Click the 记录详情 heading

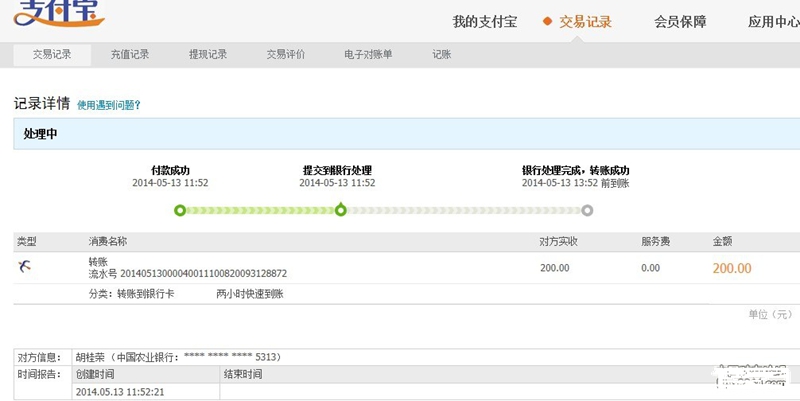click(42, 104)
